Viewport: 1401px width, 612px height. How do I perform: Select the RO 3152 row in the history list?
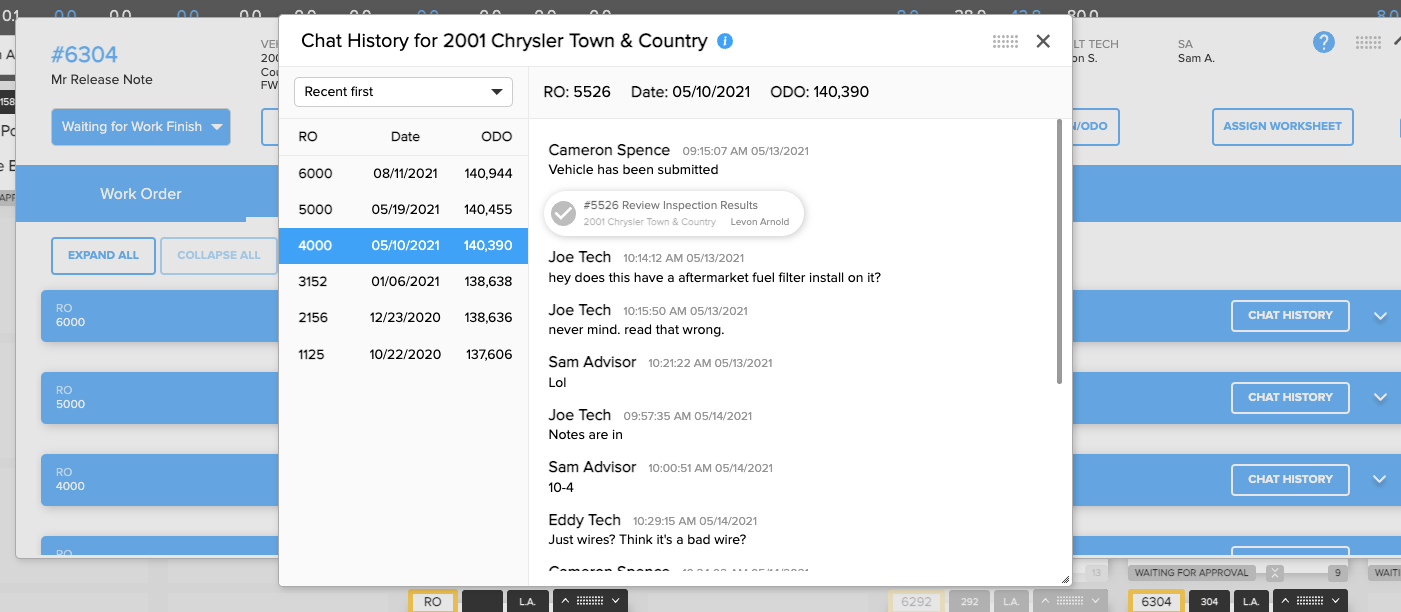404,281
